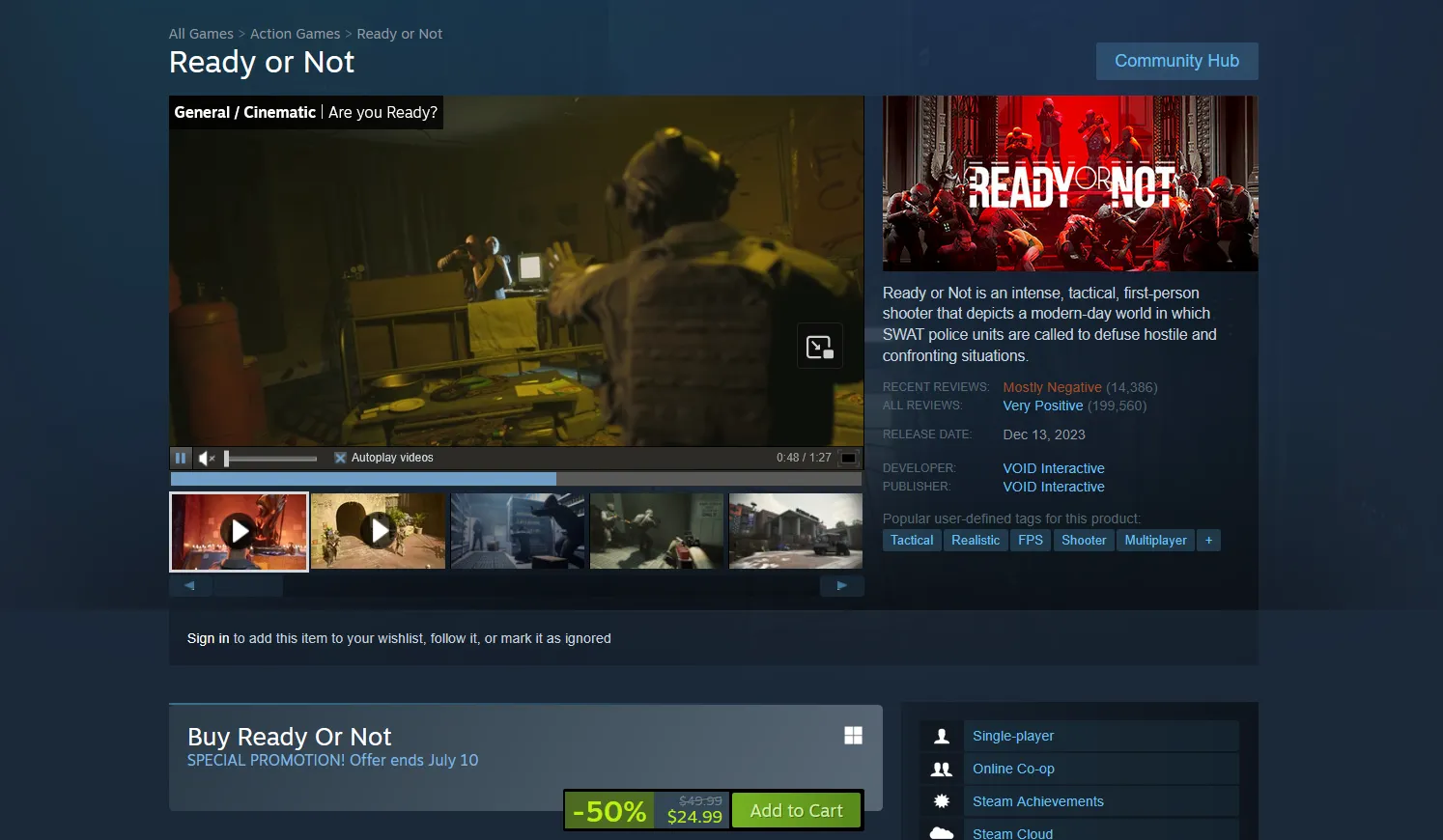This screenshot has width=1443, height=840.
Task: Open the Community Hub
Action: coord(1176,61)
